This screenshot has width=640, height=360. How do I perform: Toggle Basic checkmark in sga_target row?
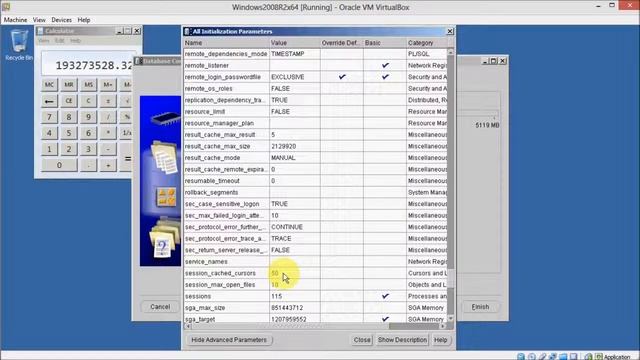(385, 319)
